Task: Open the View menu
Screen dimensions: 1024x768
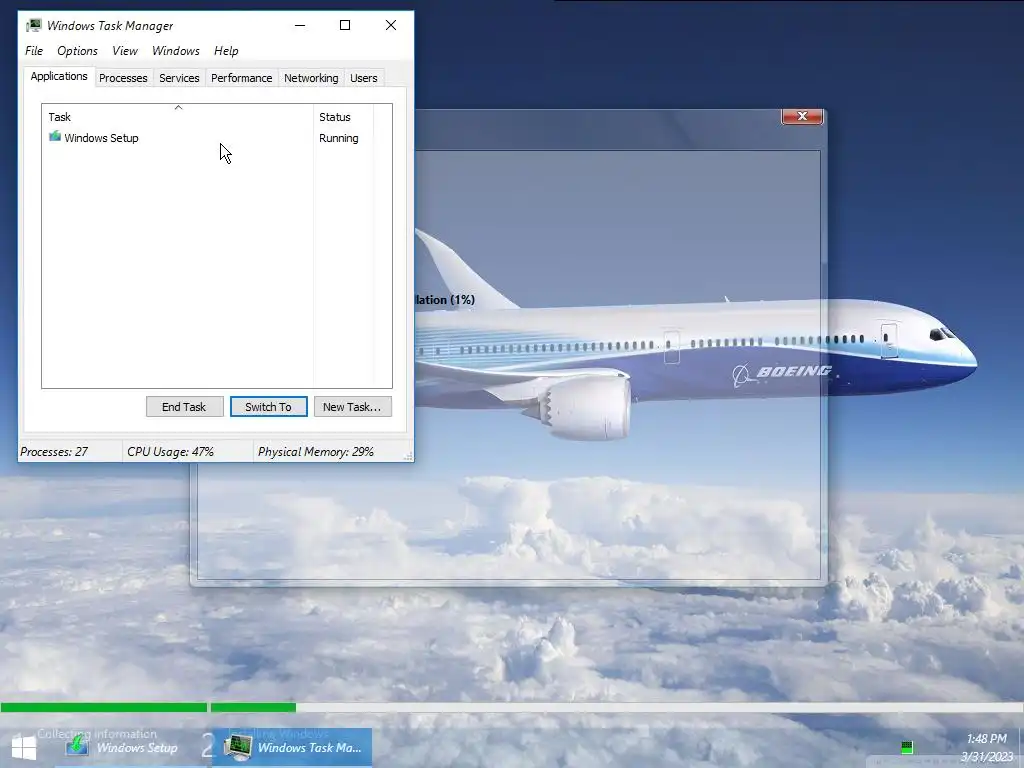Action: pos(125,51)
